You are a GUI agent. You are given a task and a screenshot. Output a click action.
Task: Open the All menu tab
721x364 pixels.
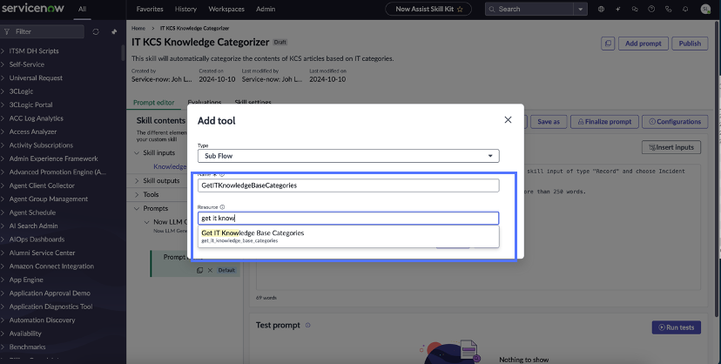[82, 9]
